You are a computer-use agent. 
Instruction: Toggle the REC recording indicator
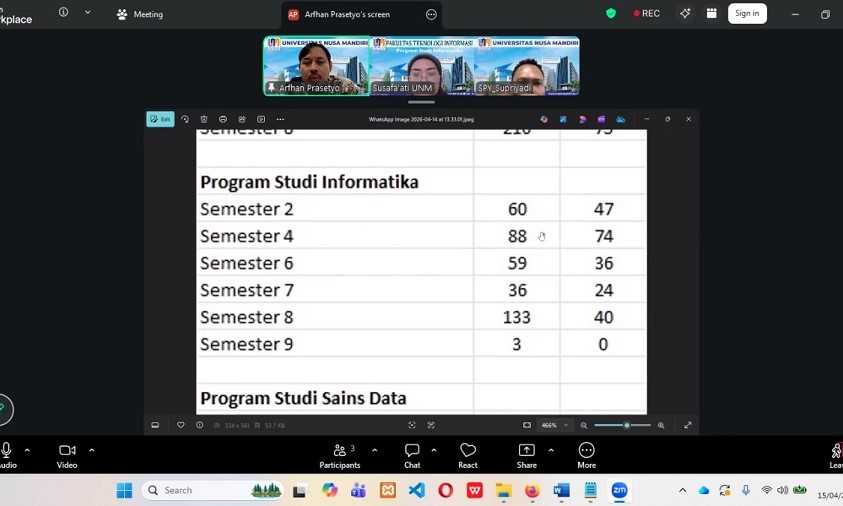pos(647,14)
